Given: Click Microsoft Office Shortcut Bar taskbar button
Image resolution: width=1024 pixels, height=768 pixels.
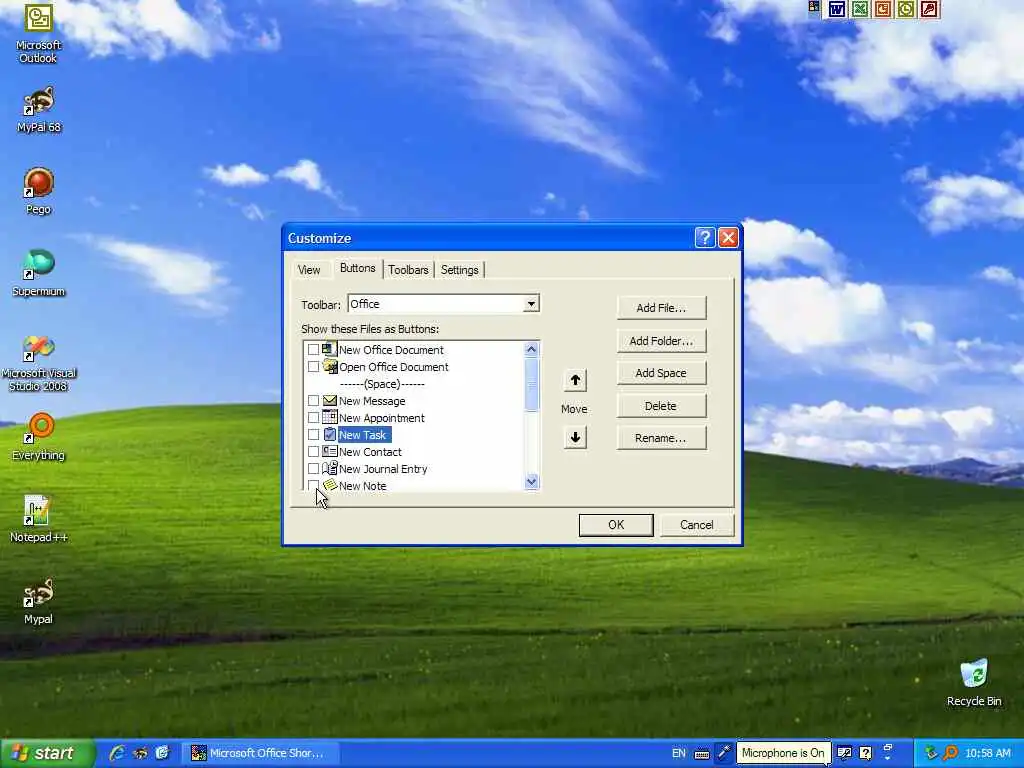Looking at the screenshot, I should pyautogui.click(x=261, y=753).
